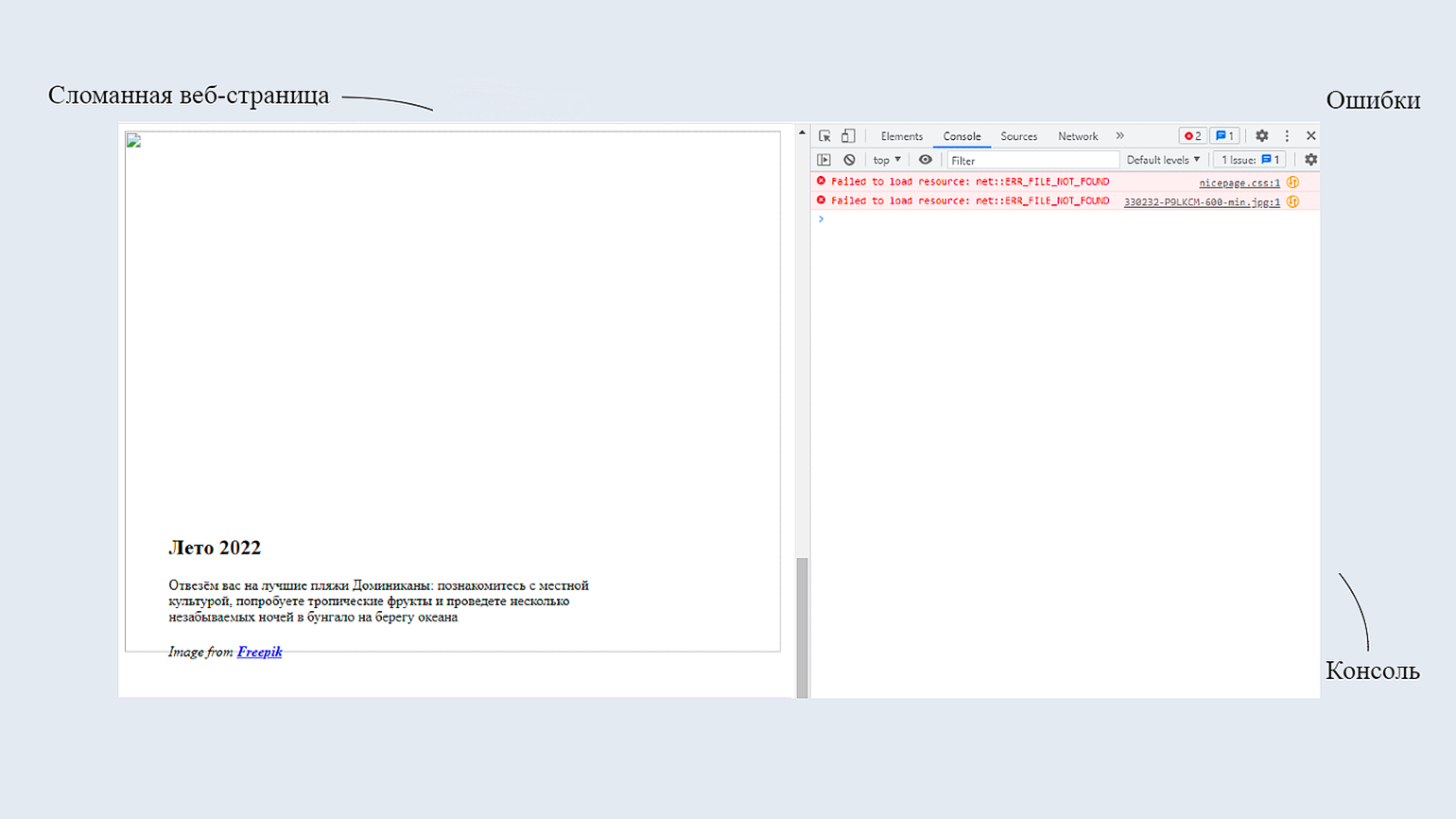Viewport: 1456px width, 819px height.
Task: Switch to the Network tab
Action: point(1078,136)
